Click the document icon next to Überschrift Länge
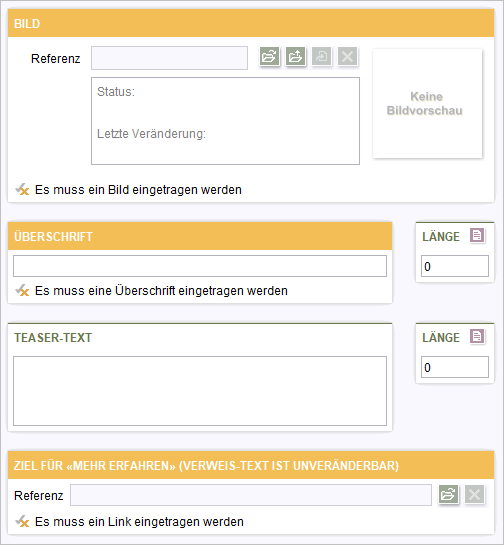 pyautogui.click(x=477, y=235)
